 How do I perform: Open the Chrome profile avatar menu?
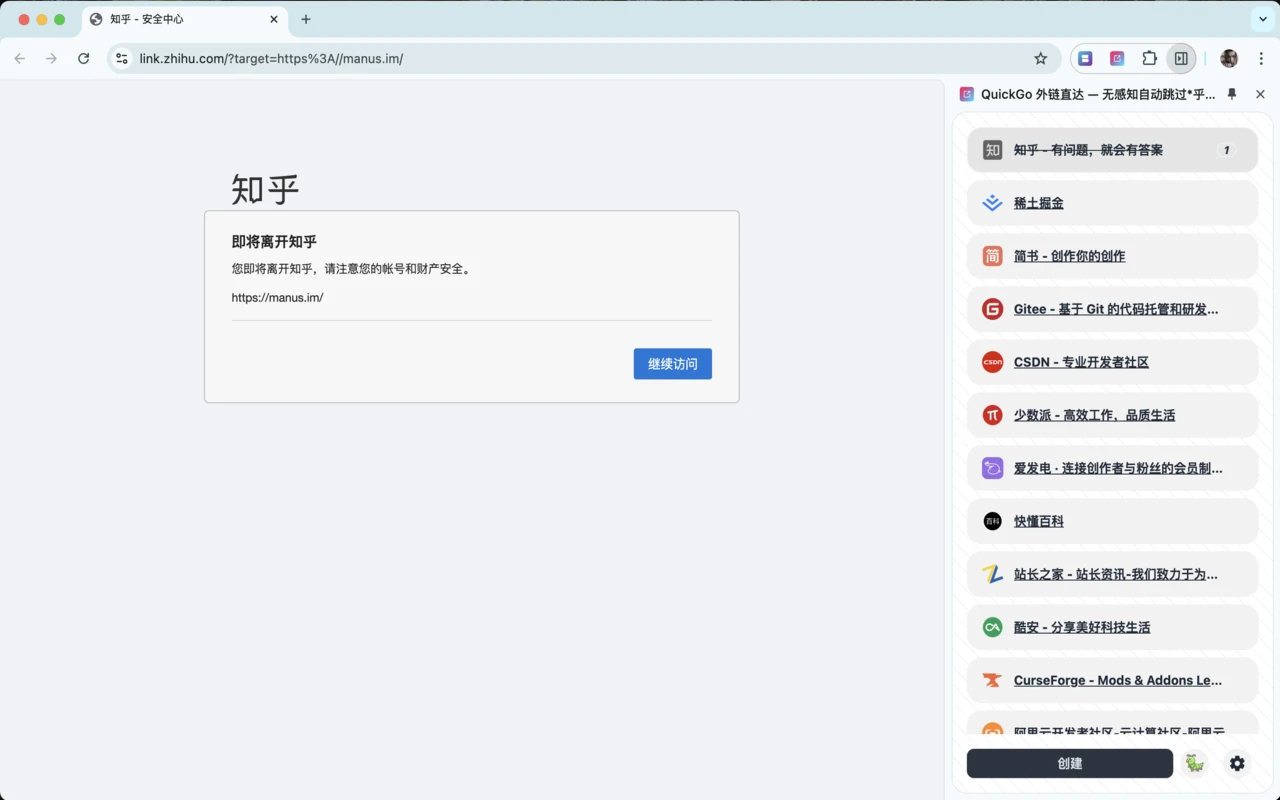1229,59
